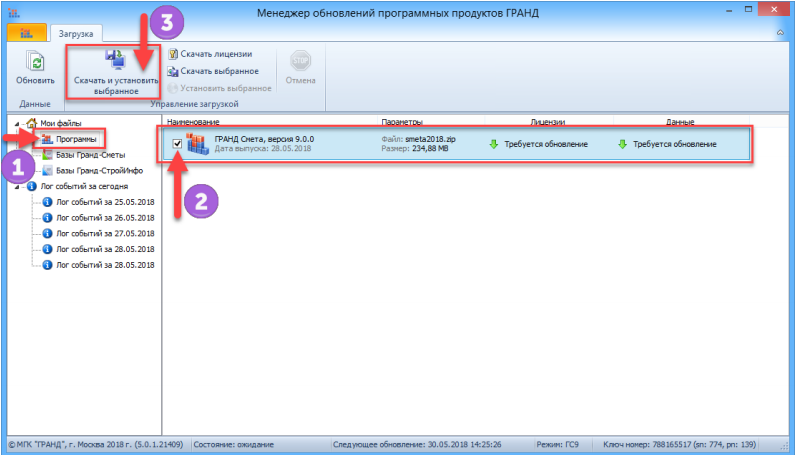Click the МГК "ГРАНД" copyright status text
The height and width of the screenshot is (455, 795).
pos(96,444)
